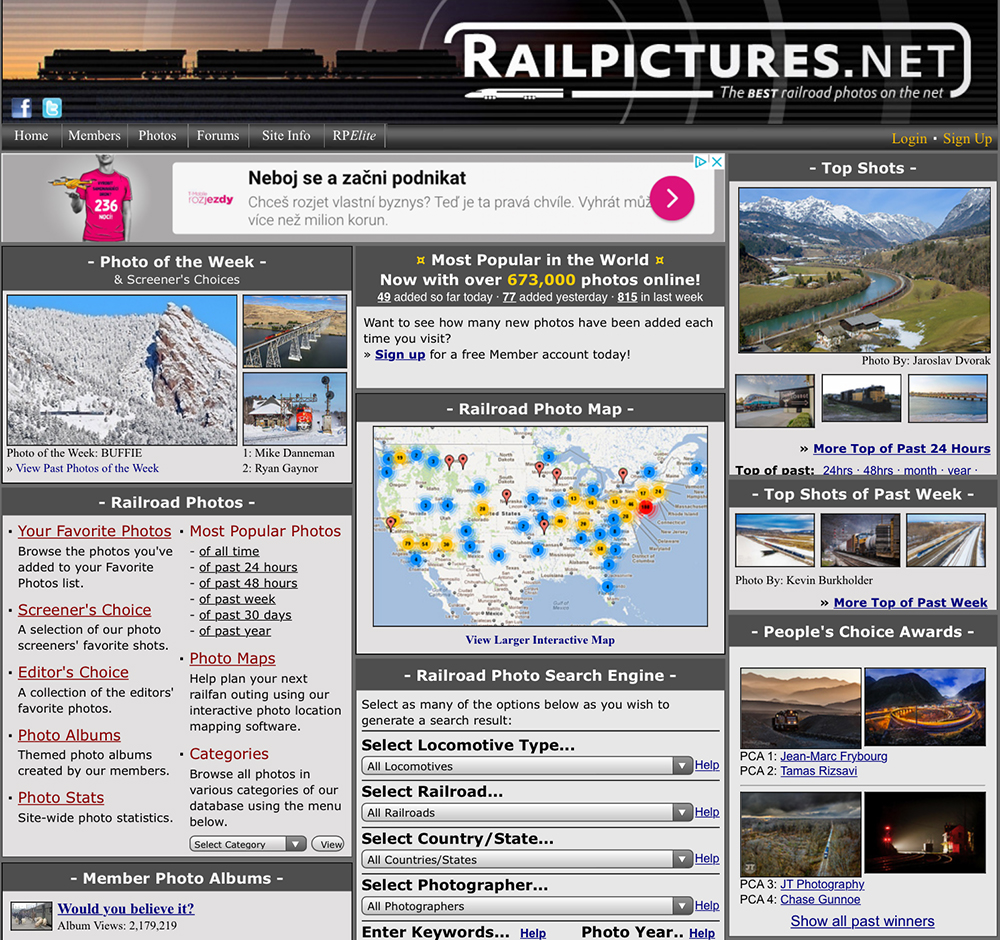This screenshot has width=1000, height=940.
Task: Open Screener's Choice link
Action: (84, 610)
